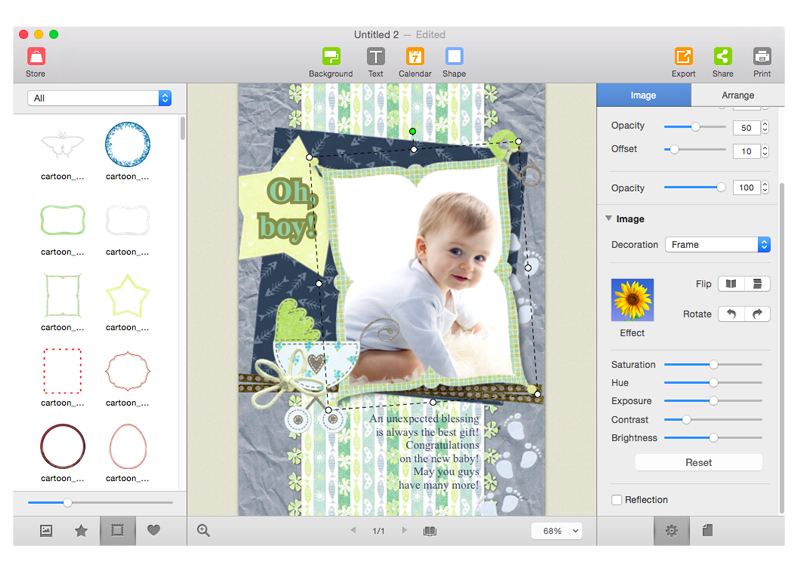Select the dark maroon circle frame
800x573 pixels.
coord(62,446)
